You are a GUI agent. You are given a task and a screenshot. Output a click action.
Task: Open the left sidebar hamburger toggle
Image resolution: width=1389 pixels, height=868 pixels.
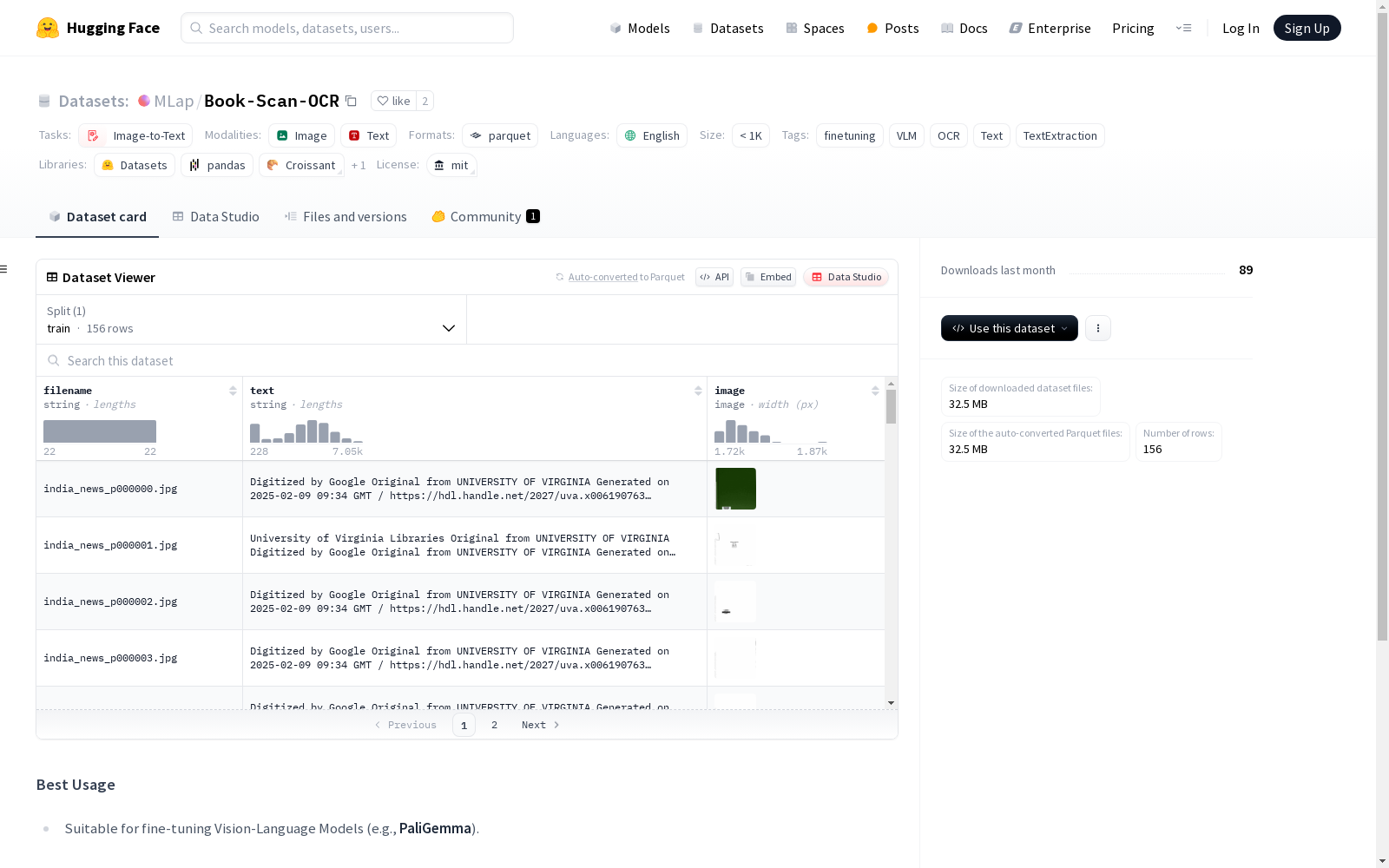[x=3, y=269]
